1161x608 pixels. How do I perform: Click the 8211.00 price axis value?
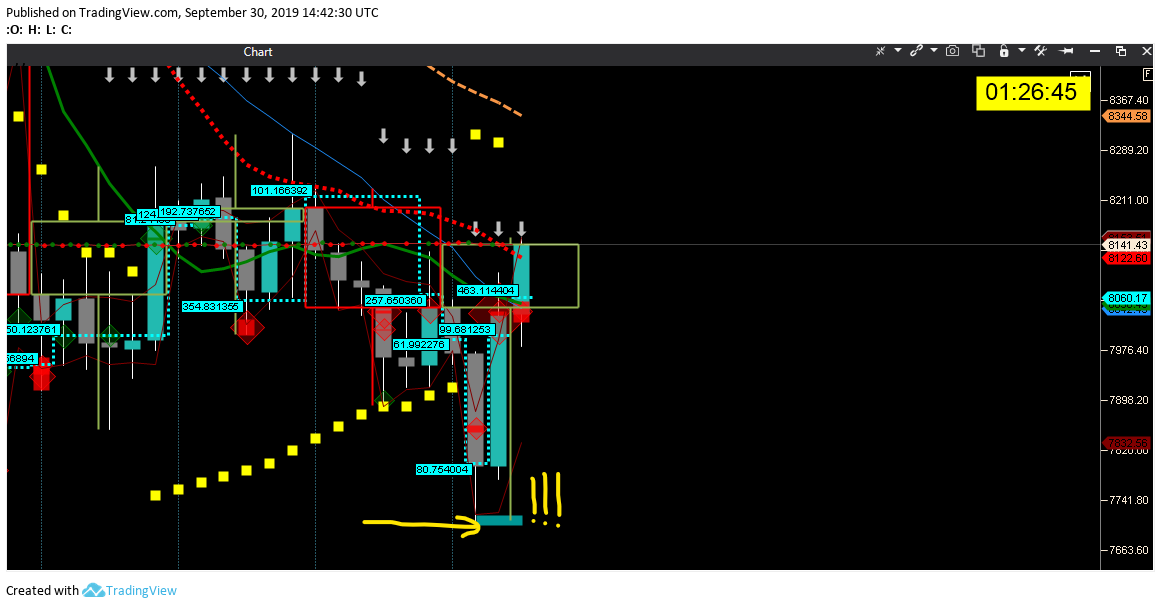pos(1128,200)
